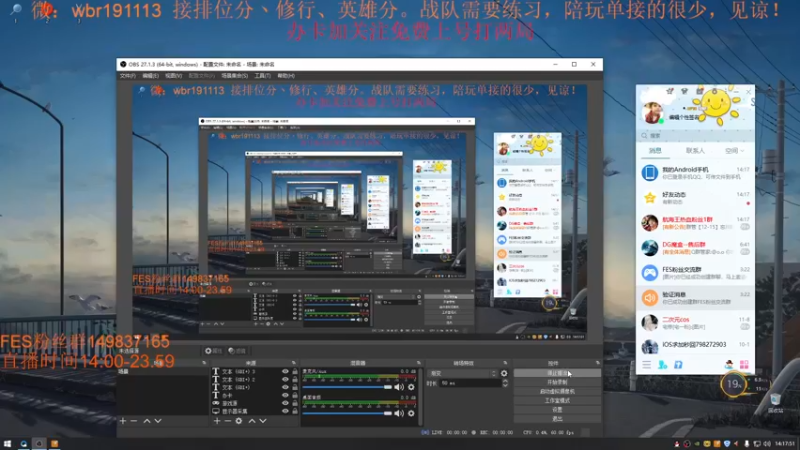Open settings gear for the second mixer track
The height and width of the screenshot is (450, 800).
(x=411, y=413)
